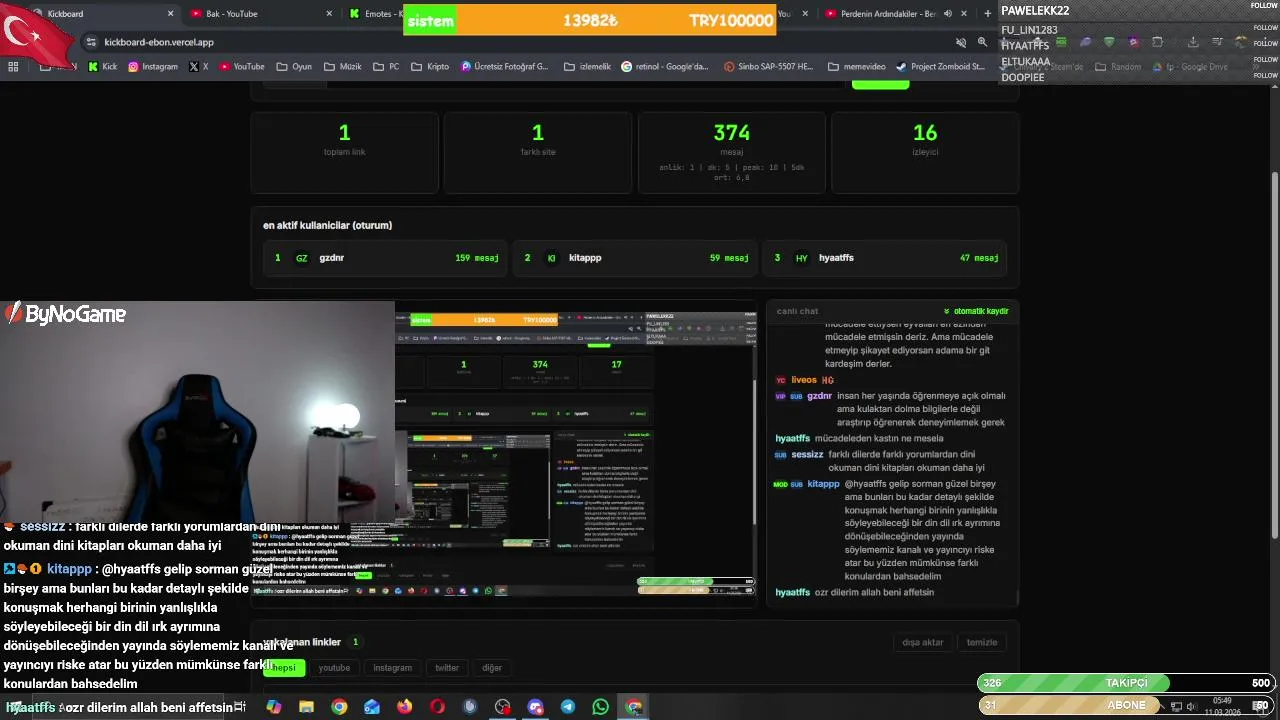Click the ABONE progress bar
Screen dimensions: 1280x720
click(1126, 705)
